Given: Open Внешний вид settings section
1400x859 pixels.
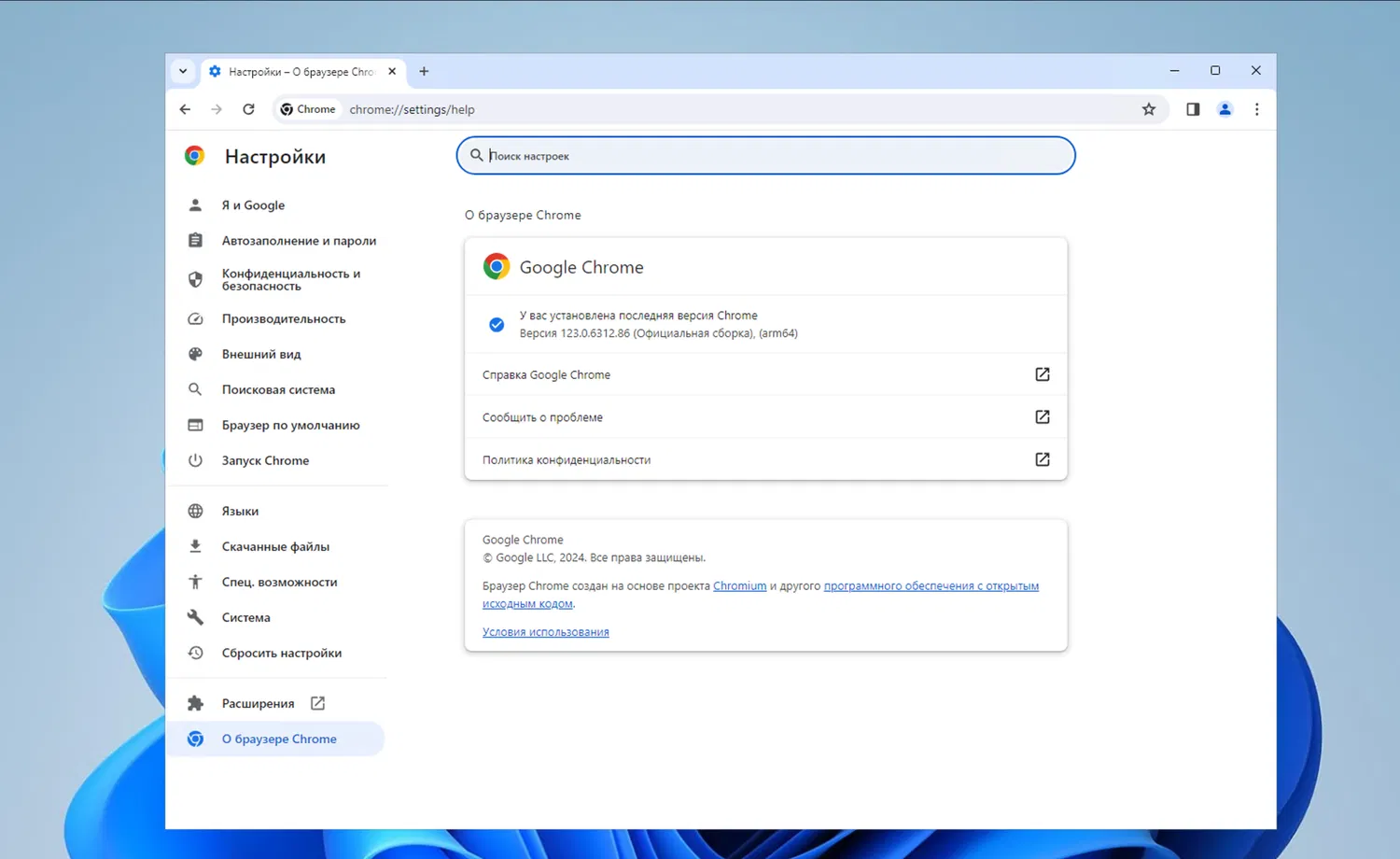Looking at the screenshot, I should [261, 354].
